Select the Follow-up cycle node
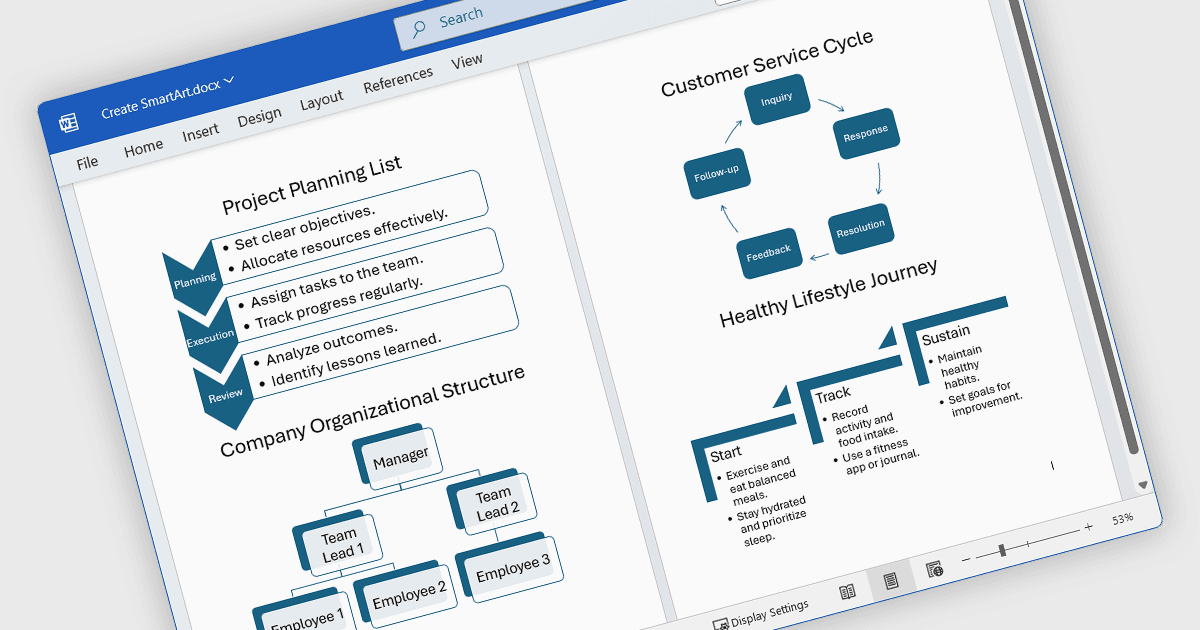Image resolution: width=1200 pixels, height=630 pixels. point(717,175)
